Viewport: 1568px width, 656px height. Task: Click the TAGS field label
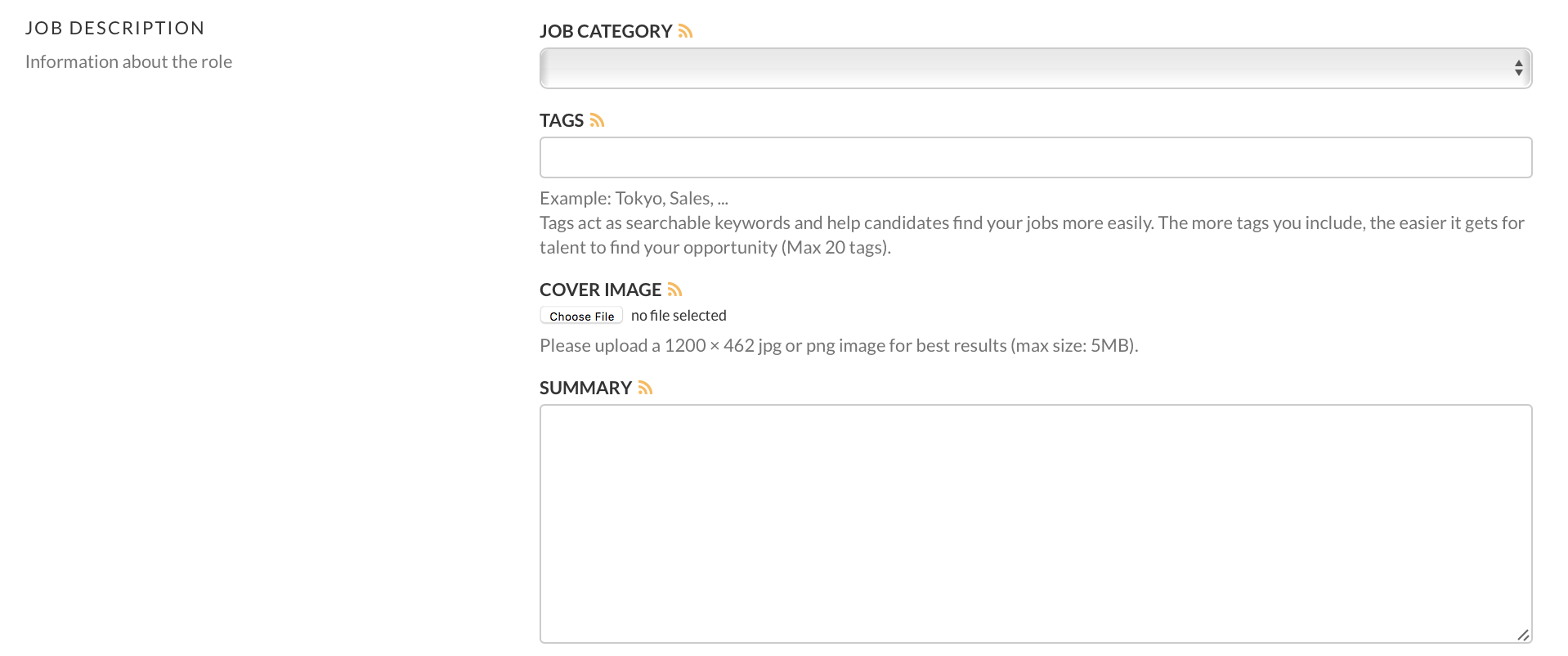click(x=561, y=120)
